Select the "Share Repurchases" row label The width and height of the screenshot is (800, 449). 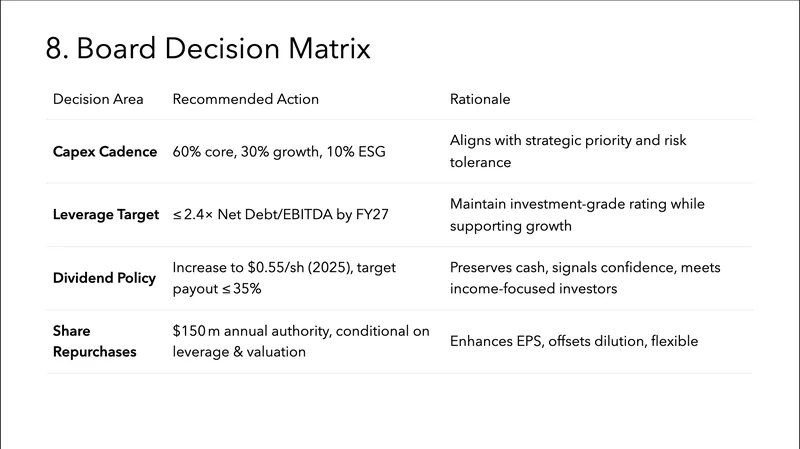coord(96,341)
